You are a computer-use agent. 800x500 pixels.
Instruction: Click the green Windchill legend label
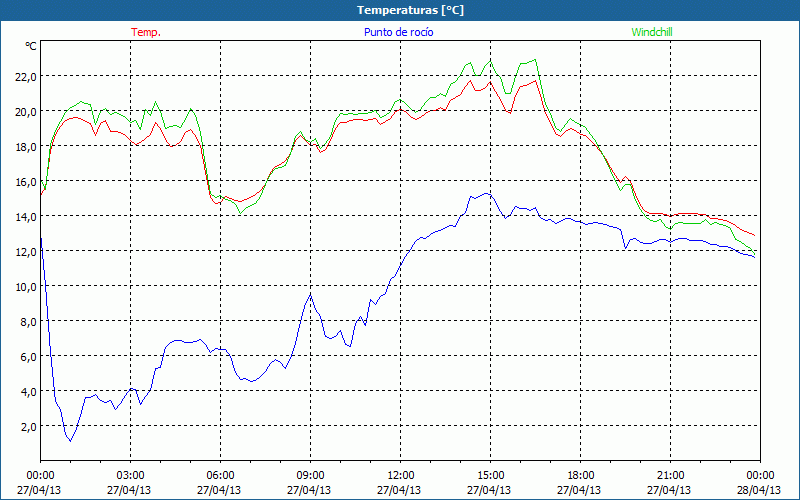pyautogui.click(x=652, y=32)
